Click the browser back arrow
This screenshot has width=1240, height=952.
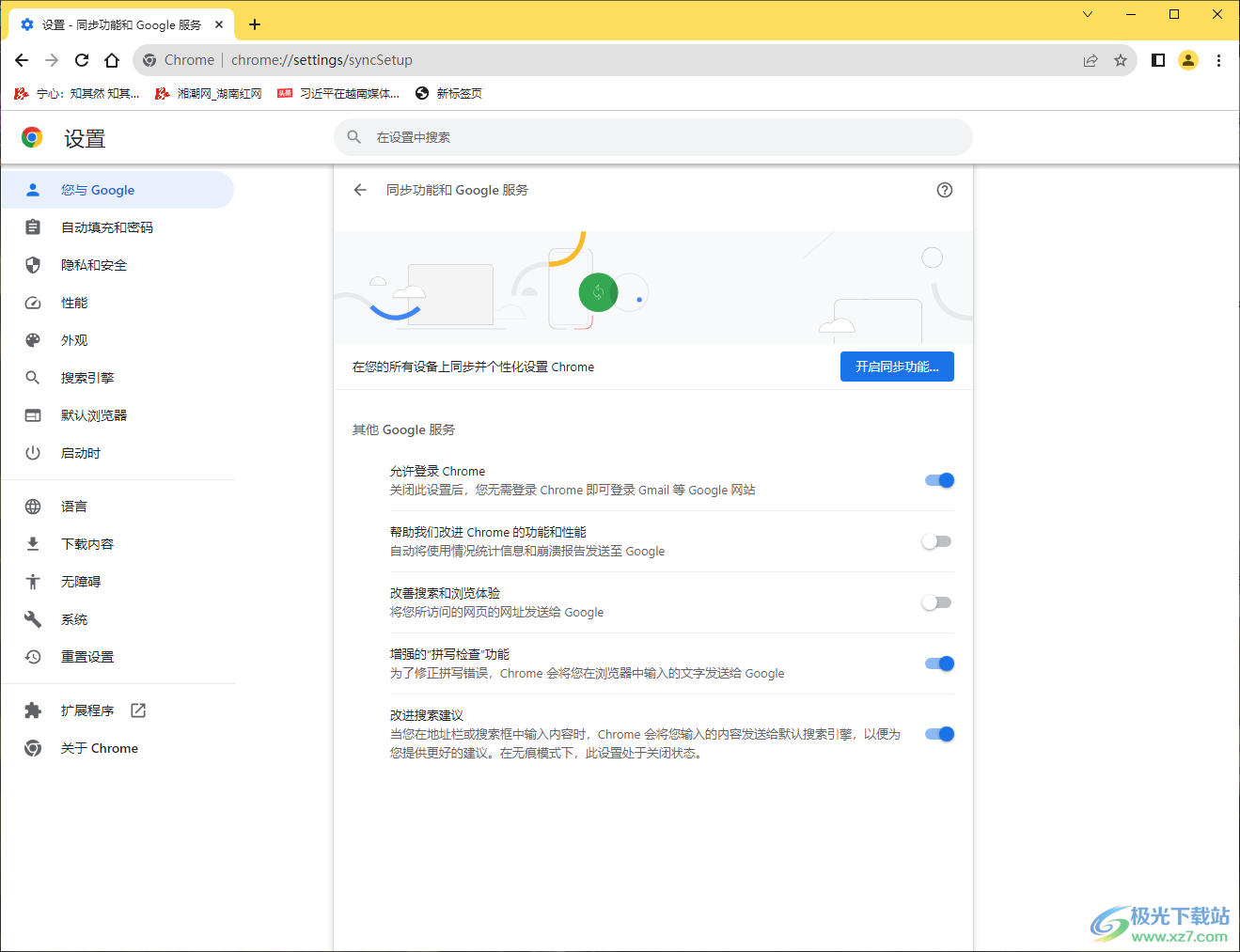pyautogui.click(x=22, y=60)
